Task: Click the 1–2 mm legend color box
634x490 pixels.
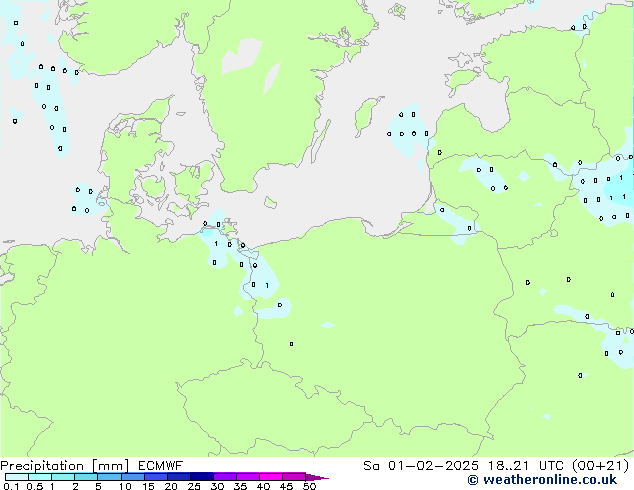Action: tap(63, 477)
